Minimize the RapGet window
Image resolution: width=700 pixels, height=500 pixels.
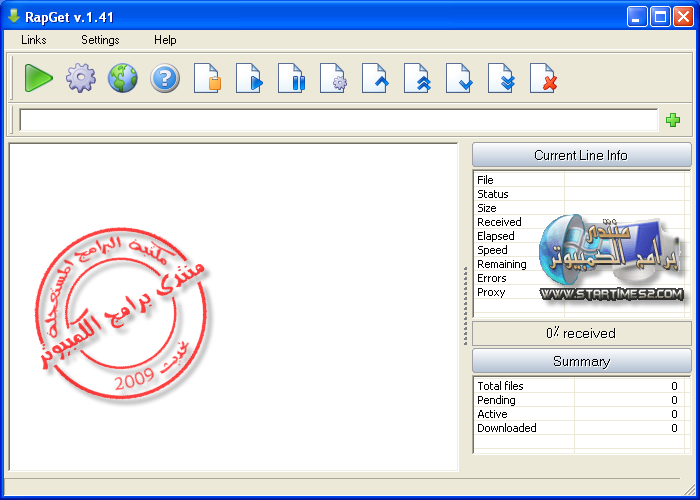click(x=637, y=17)
